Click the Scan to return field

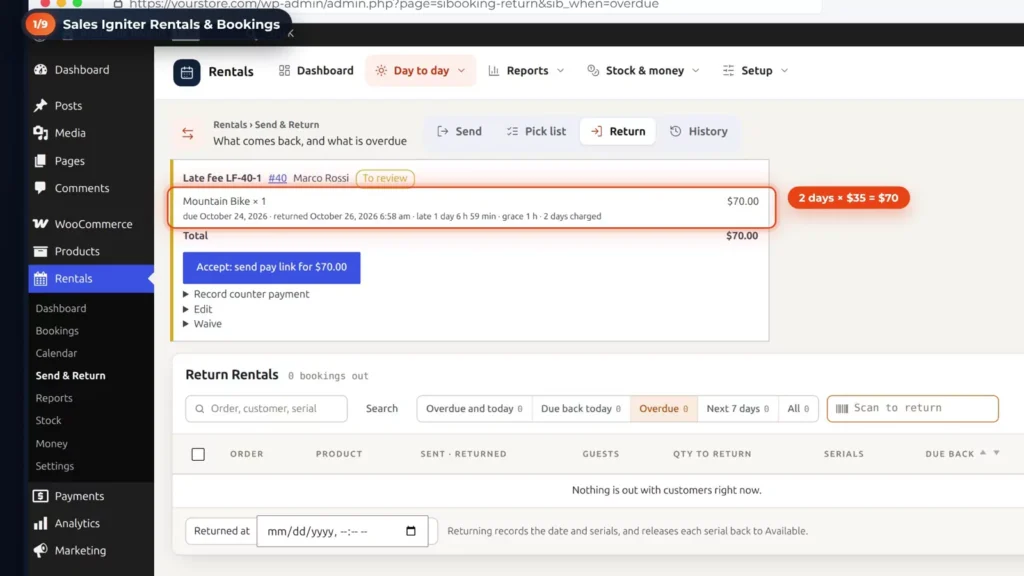912,409
